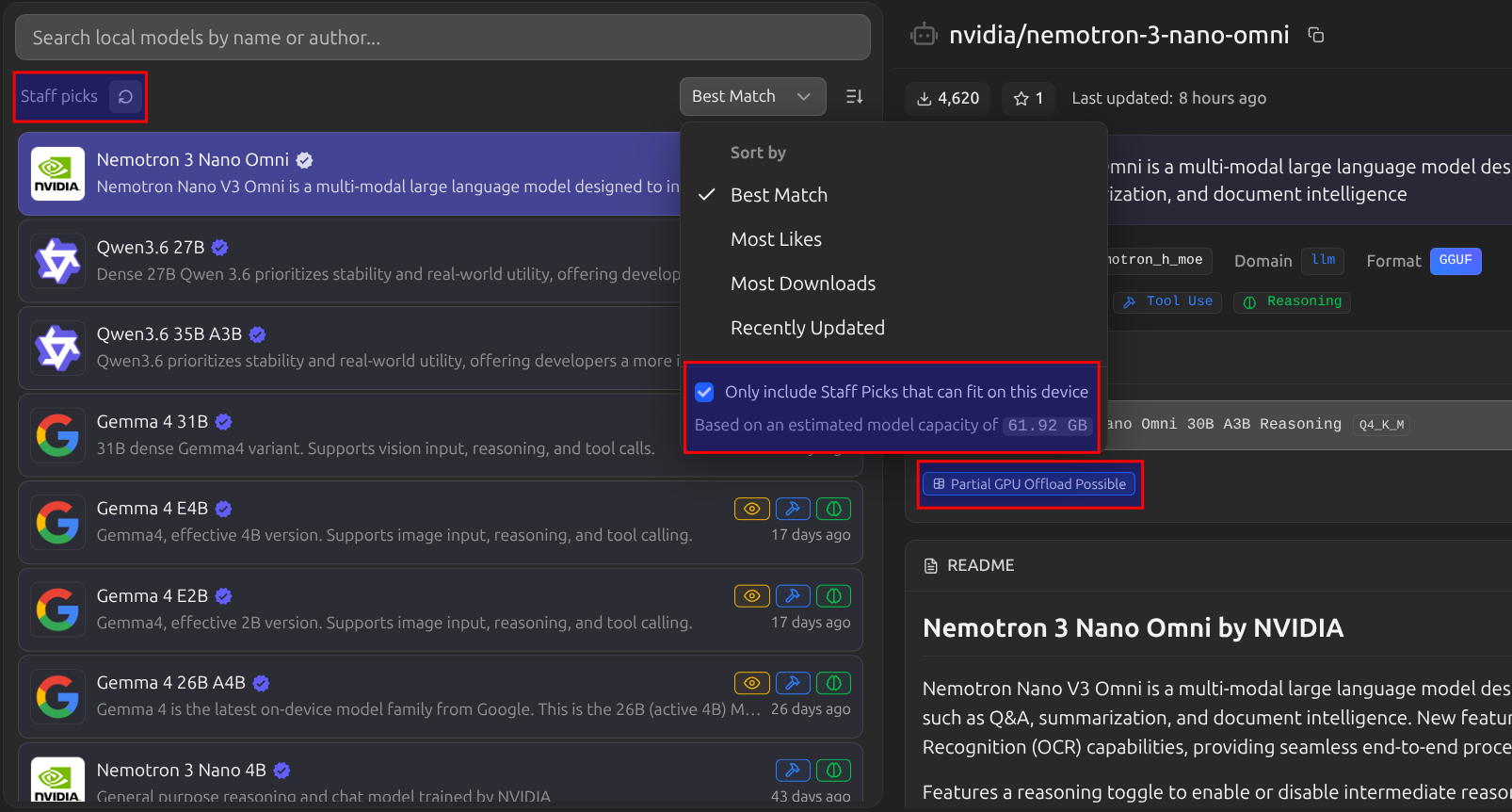Choose Most Downloads sorting option
Screen dimensions: 1512x812
[803, 284]
